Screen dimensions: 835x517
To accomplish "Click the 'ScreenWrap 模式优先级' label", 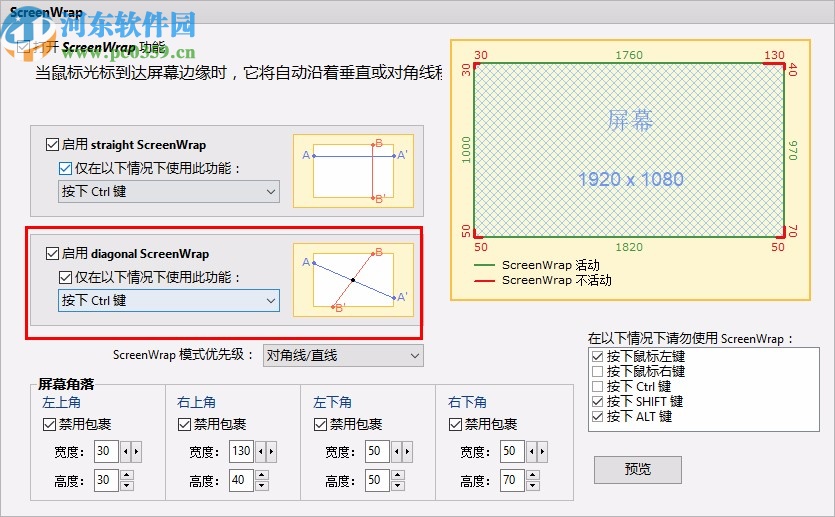I will tap(184, 355).
